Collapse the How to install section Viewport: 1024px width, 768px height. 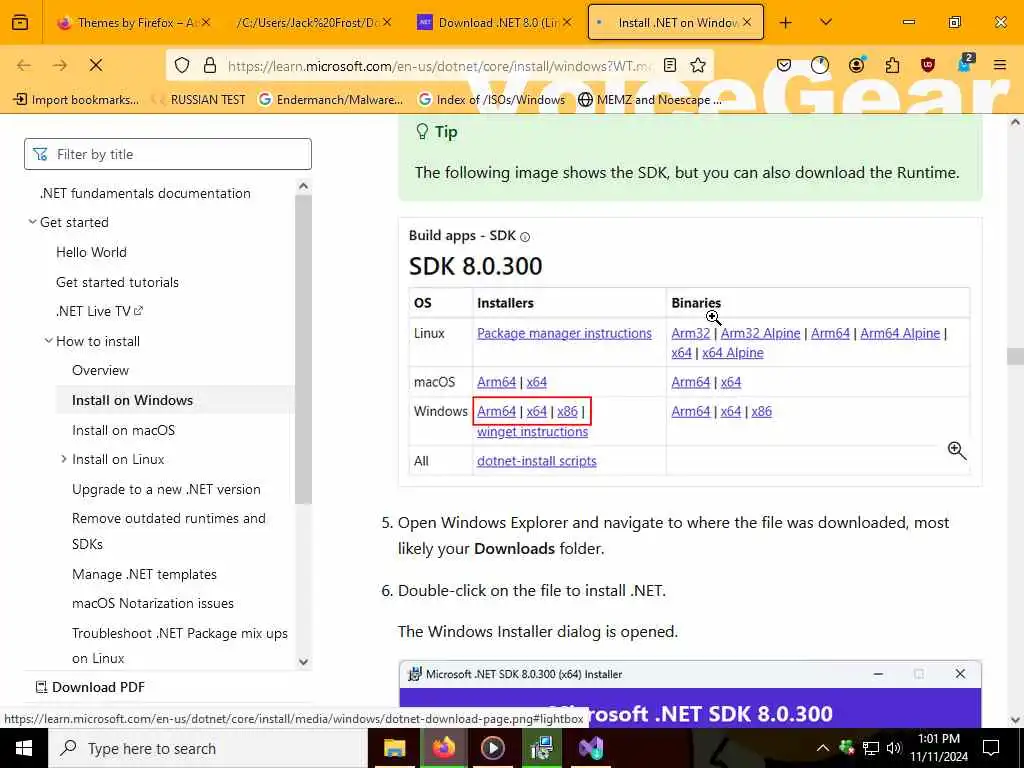[48, 341]
